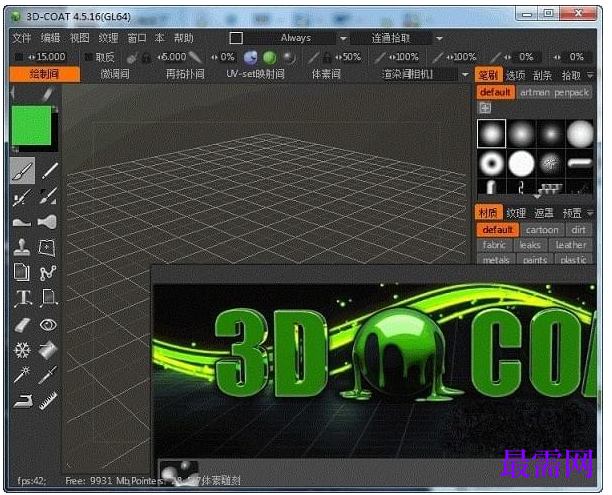Choose the fill bucket tool
Viewport: 612px width, 495px height.
click(48, 350)
